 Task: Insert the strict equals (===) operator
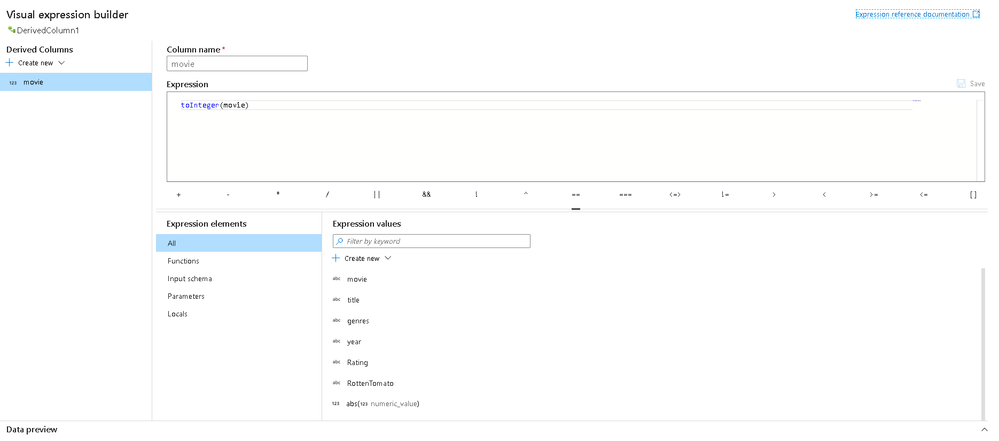626,194
